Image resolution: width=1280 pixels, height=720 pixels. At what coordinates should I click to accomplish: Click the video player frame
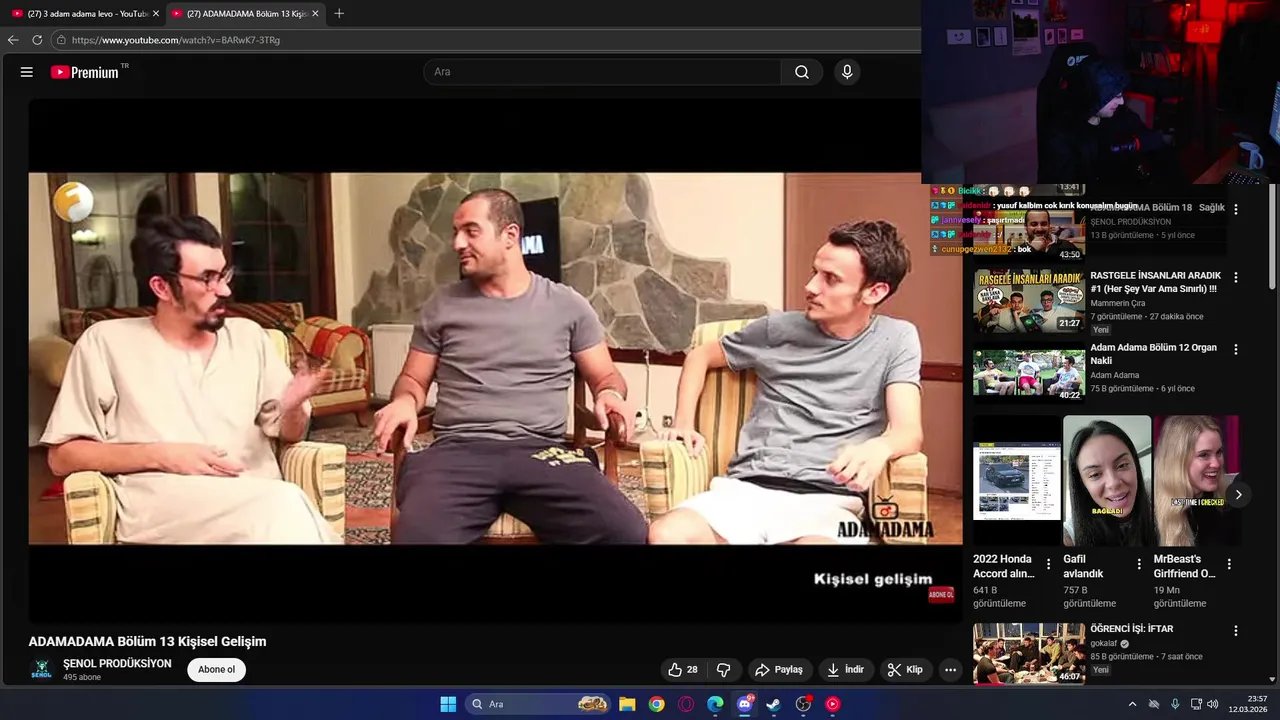coord(495,360)
